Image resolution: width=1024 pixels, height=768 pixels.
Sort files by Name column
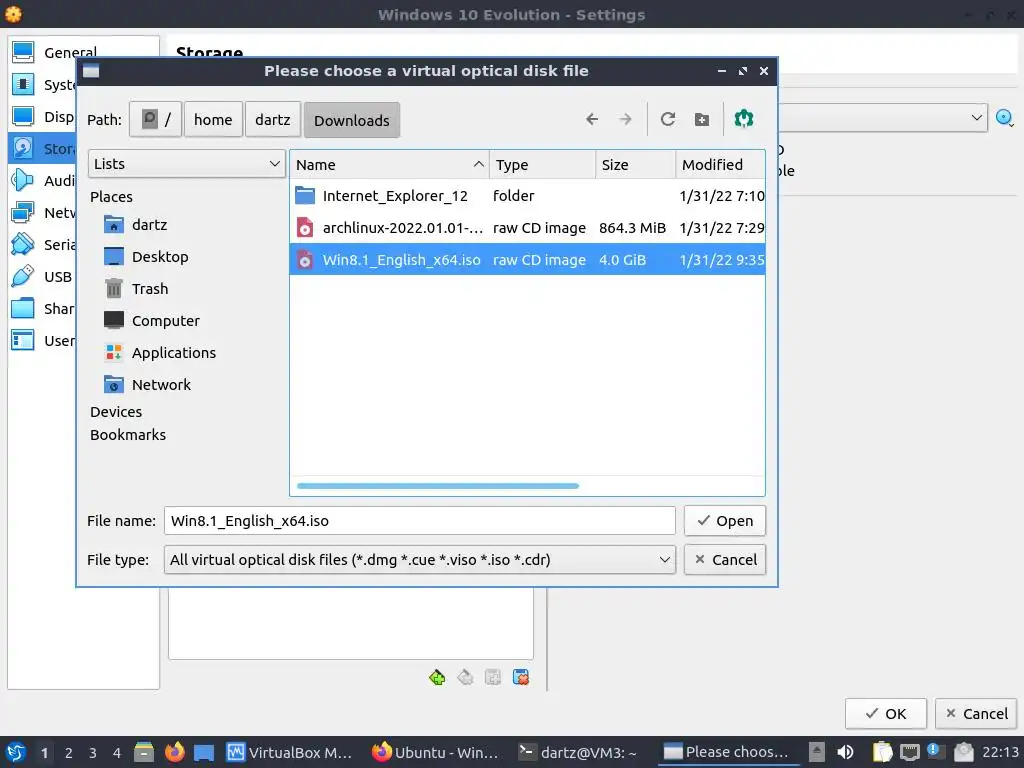[x=389, y=165]
